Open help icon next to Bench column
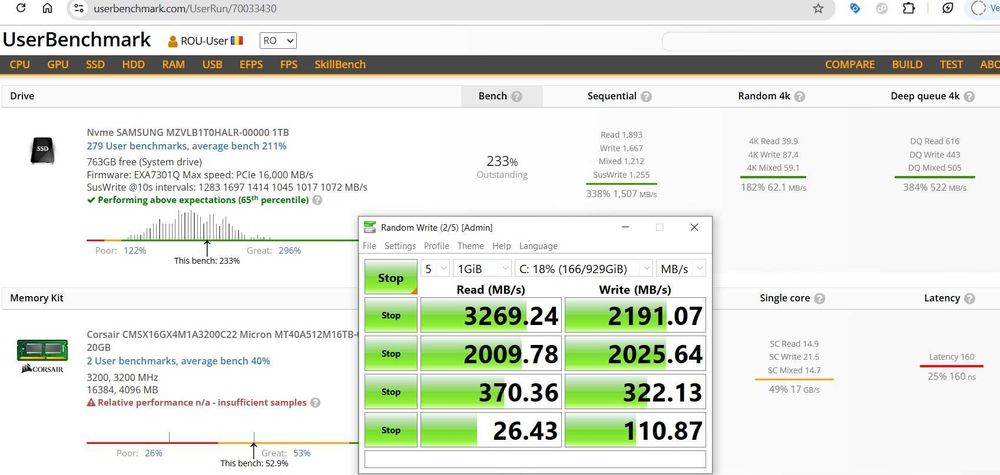This screenshot has width=1000, height=475. tap(517, 96)
